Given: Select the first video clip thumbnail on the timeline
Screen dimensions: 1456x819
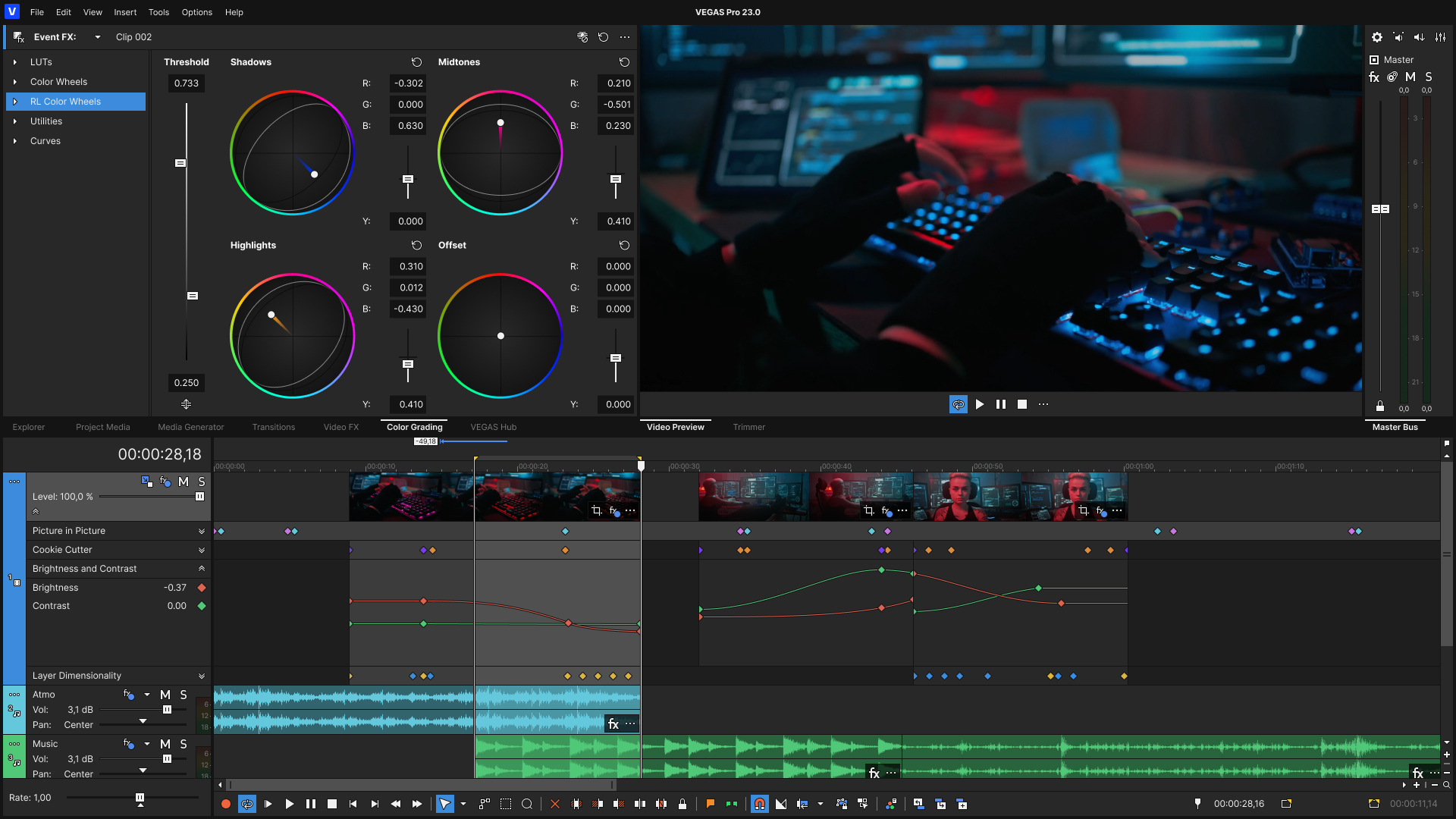Looking at the screenshot, I should point(409,497).
